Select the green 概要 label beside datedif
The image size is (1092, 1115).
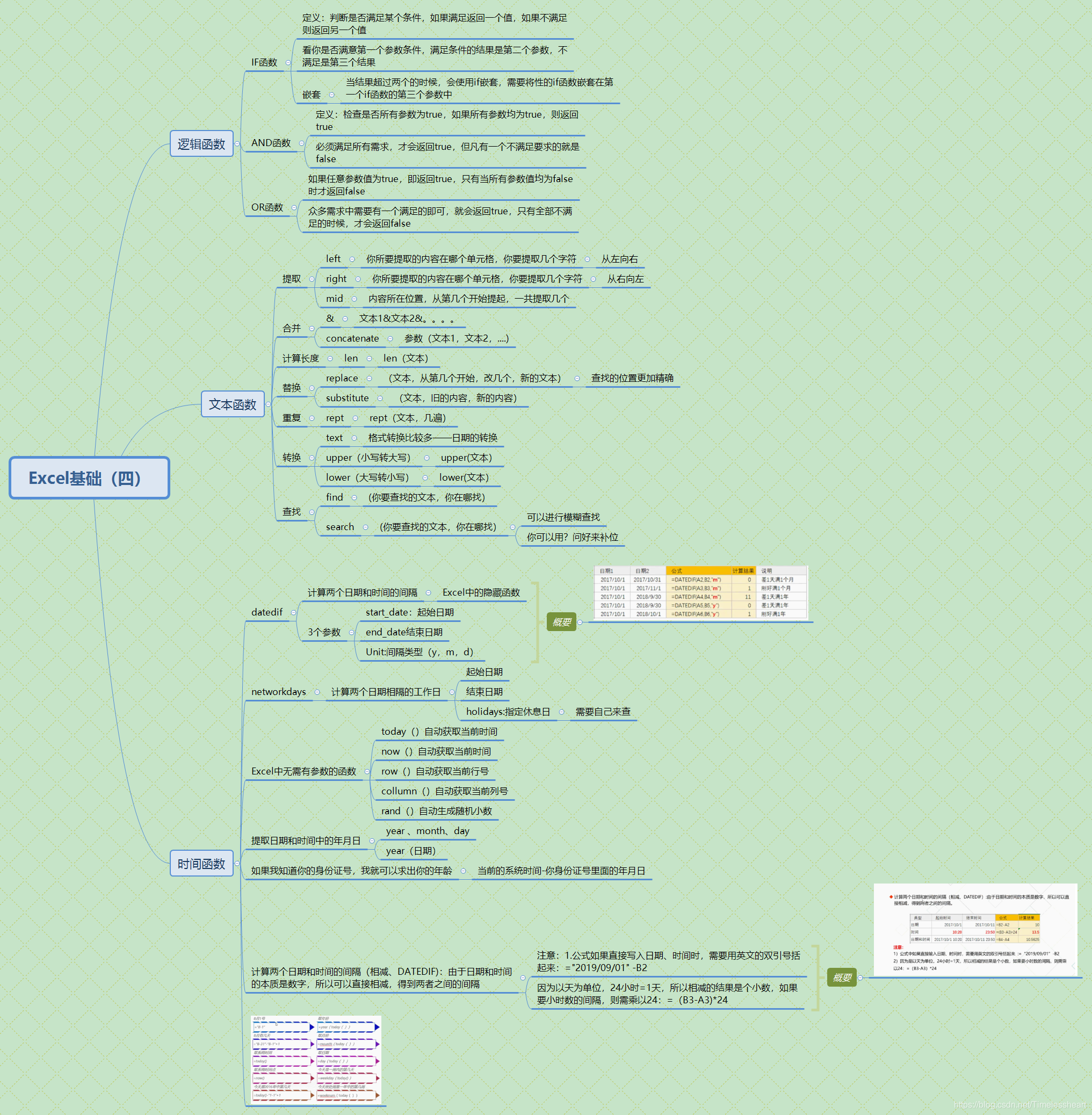coord(561,622)
